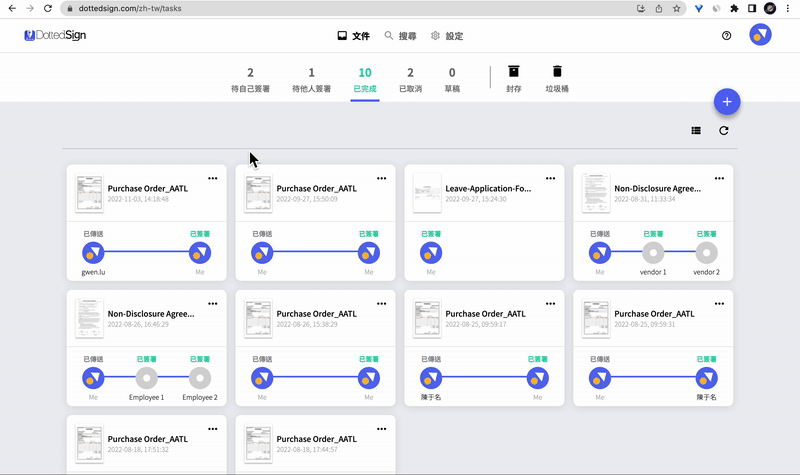Click 陳于名 signer avatar on 09:59:31 card

pyautogui.click(x=707, y=378)
